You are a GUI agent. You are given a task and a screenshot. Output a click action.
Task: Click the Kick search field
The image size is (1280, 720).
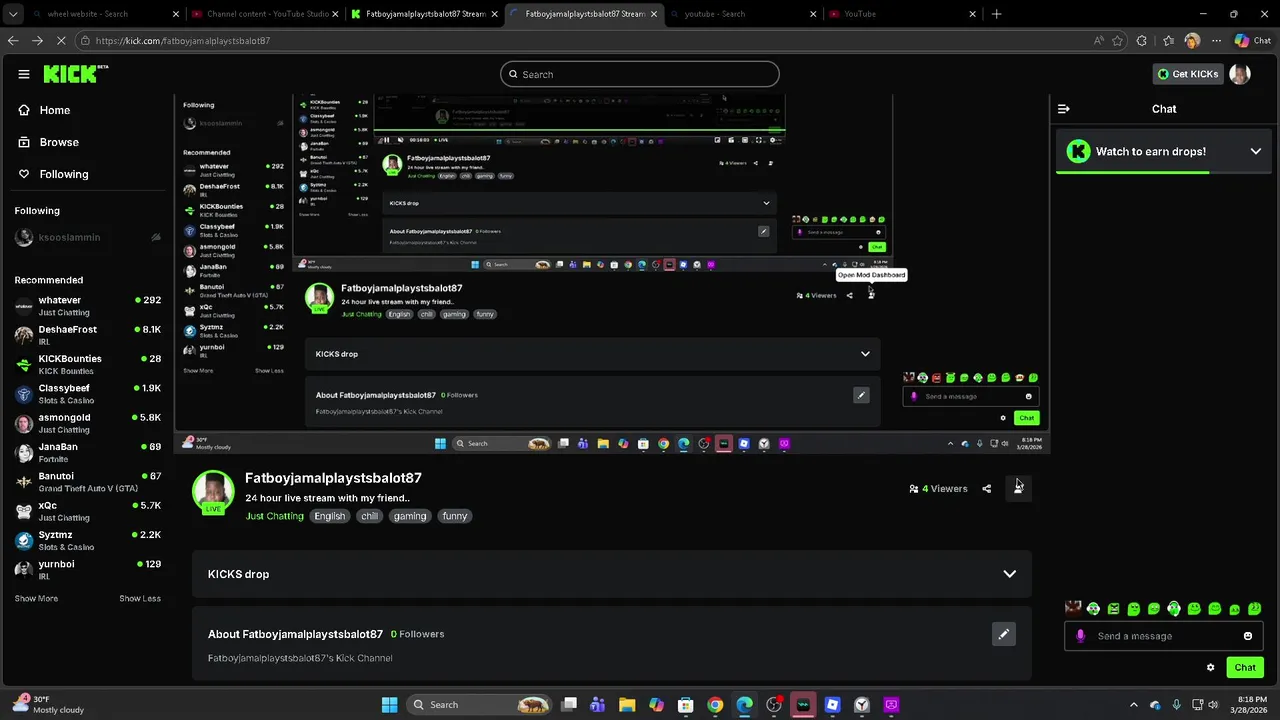coord(640,74)
